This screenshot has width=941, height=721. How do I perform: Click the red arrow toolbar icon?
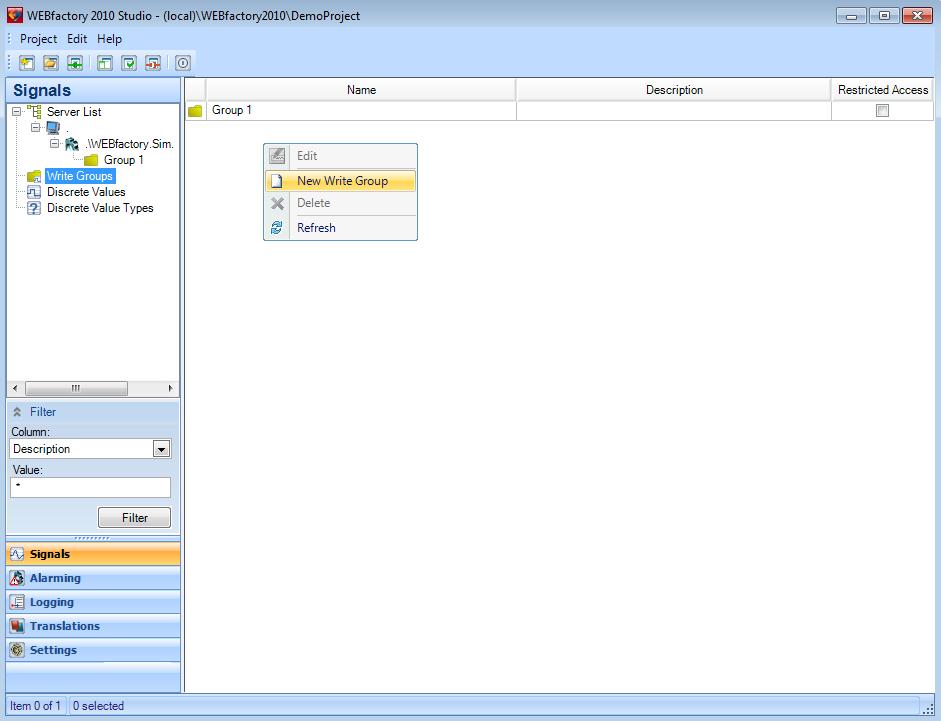pos(153,63)
